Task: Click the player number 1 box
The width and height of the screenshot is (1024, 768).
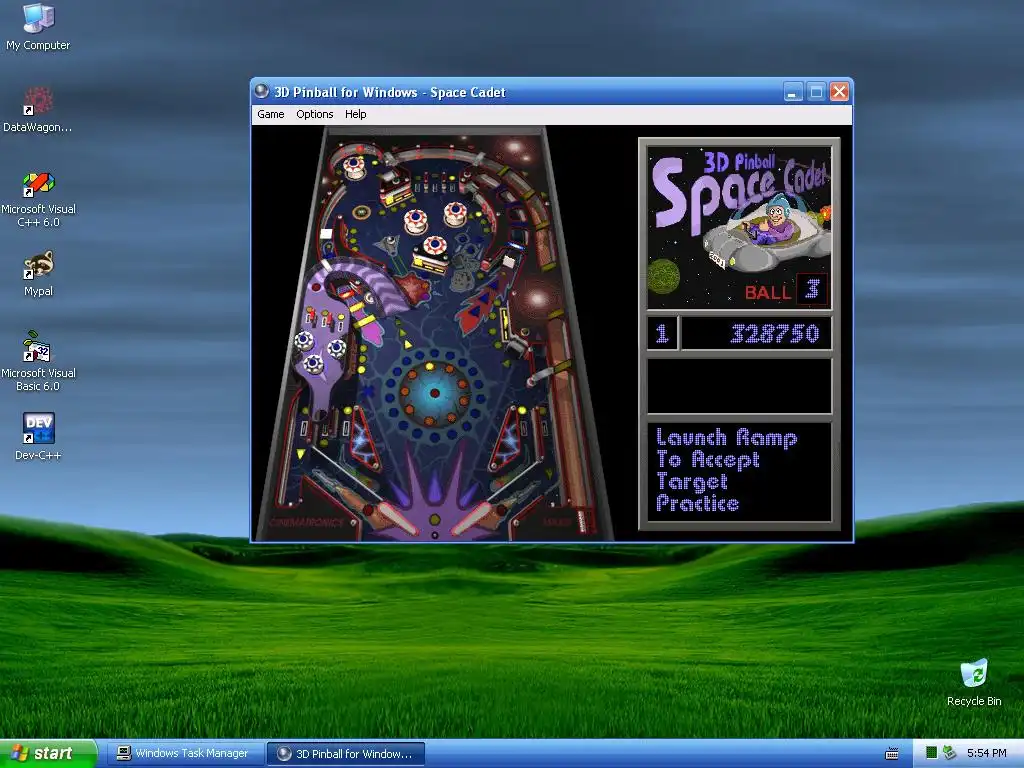Action: (662, 334)
